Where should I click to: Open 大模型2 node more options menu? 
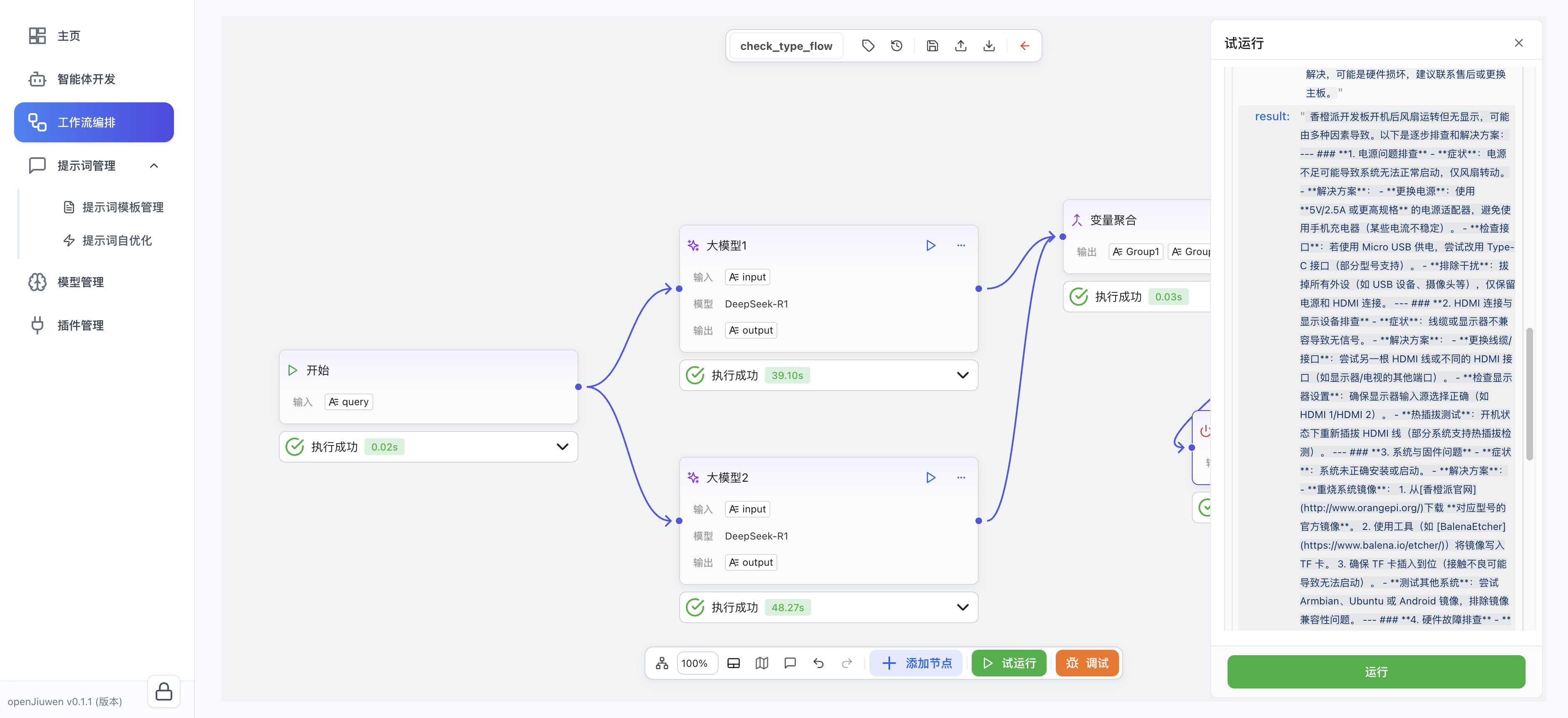960,478
